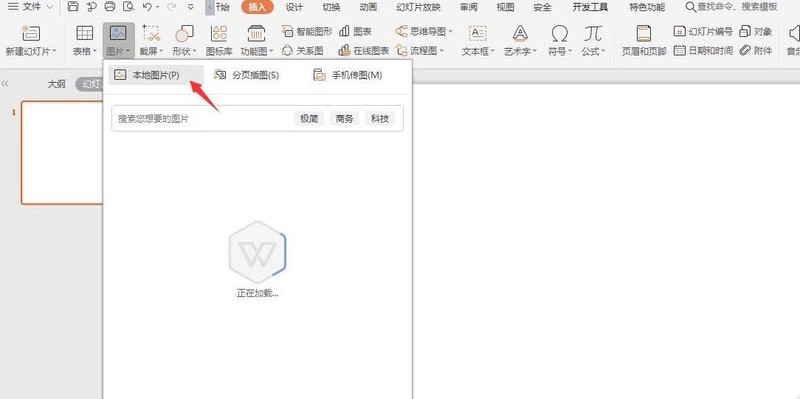Expand the quick access toolbar customize arrow
This screenshot has width=800, height=399.
190,7
